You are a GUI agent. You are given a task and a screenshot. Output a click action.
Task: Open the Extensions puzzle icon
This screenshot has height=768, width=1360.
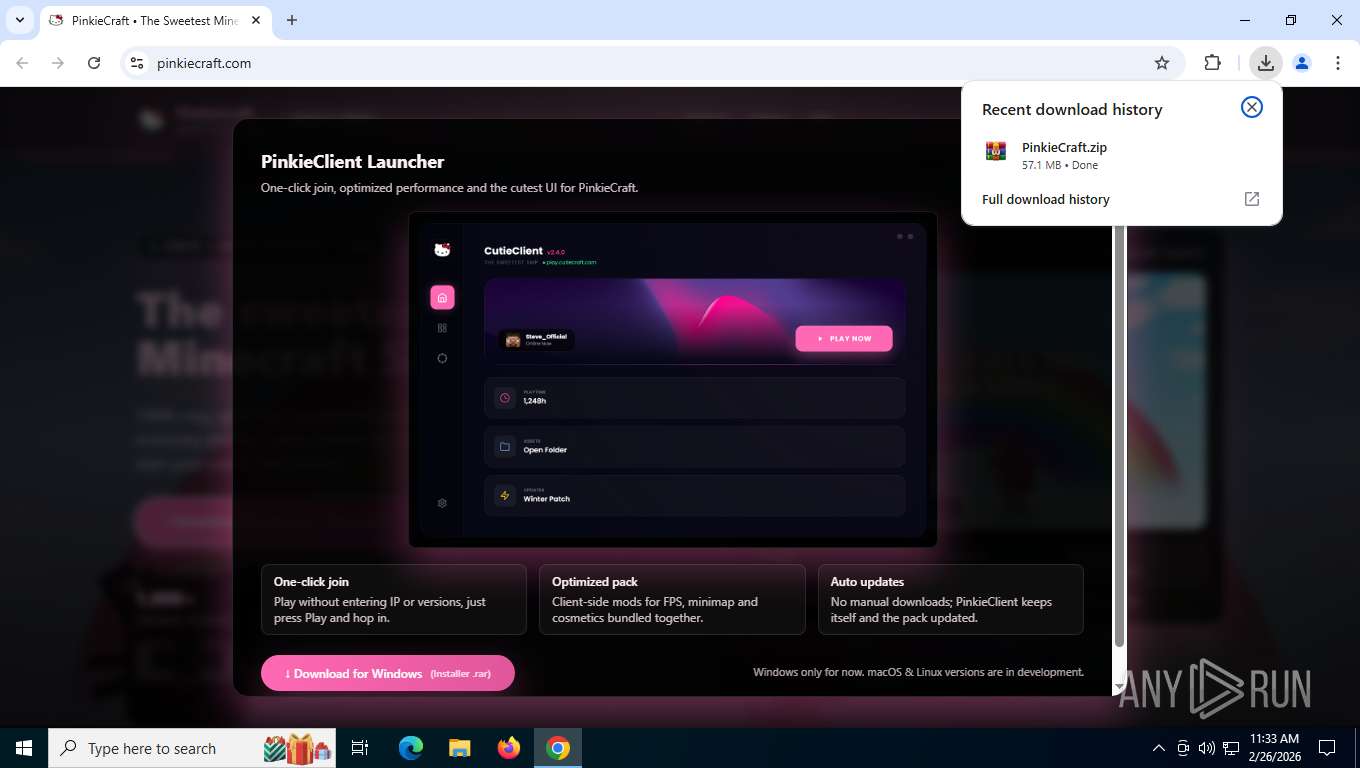point(1212,63)
